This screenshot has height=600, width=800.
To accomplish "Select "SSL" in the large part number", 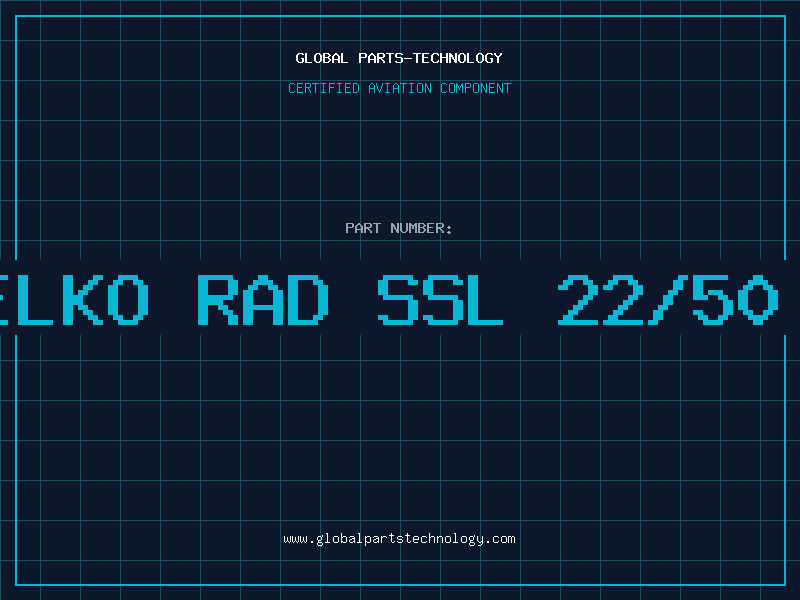I will [441, 299].
